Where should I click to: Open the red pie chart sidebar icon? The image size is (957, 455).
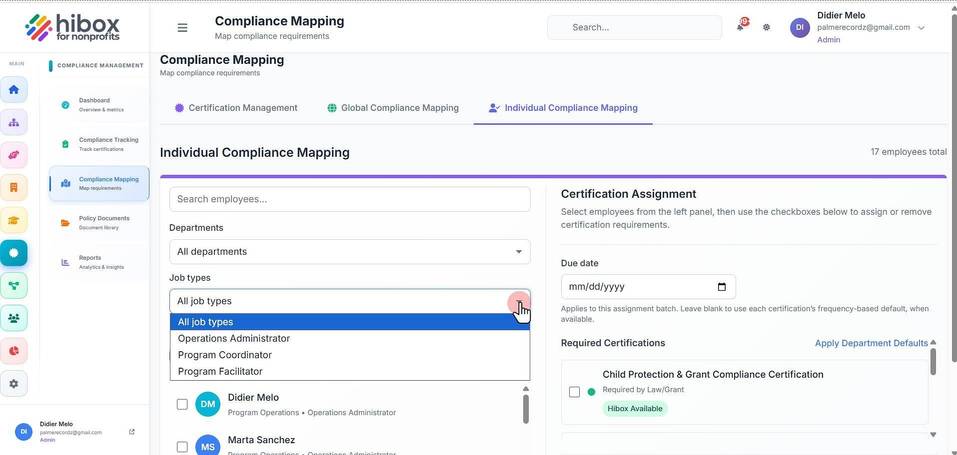point(13,351)
